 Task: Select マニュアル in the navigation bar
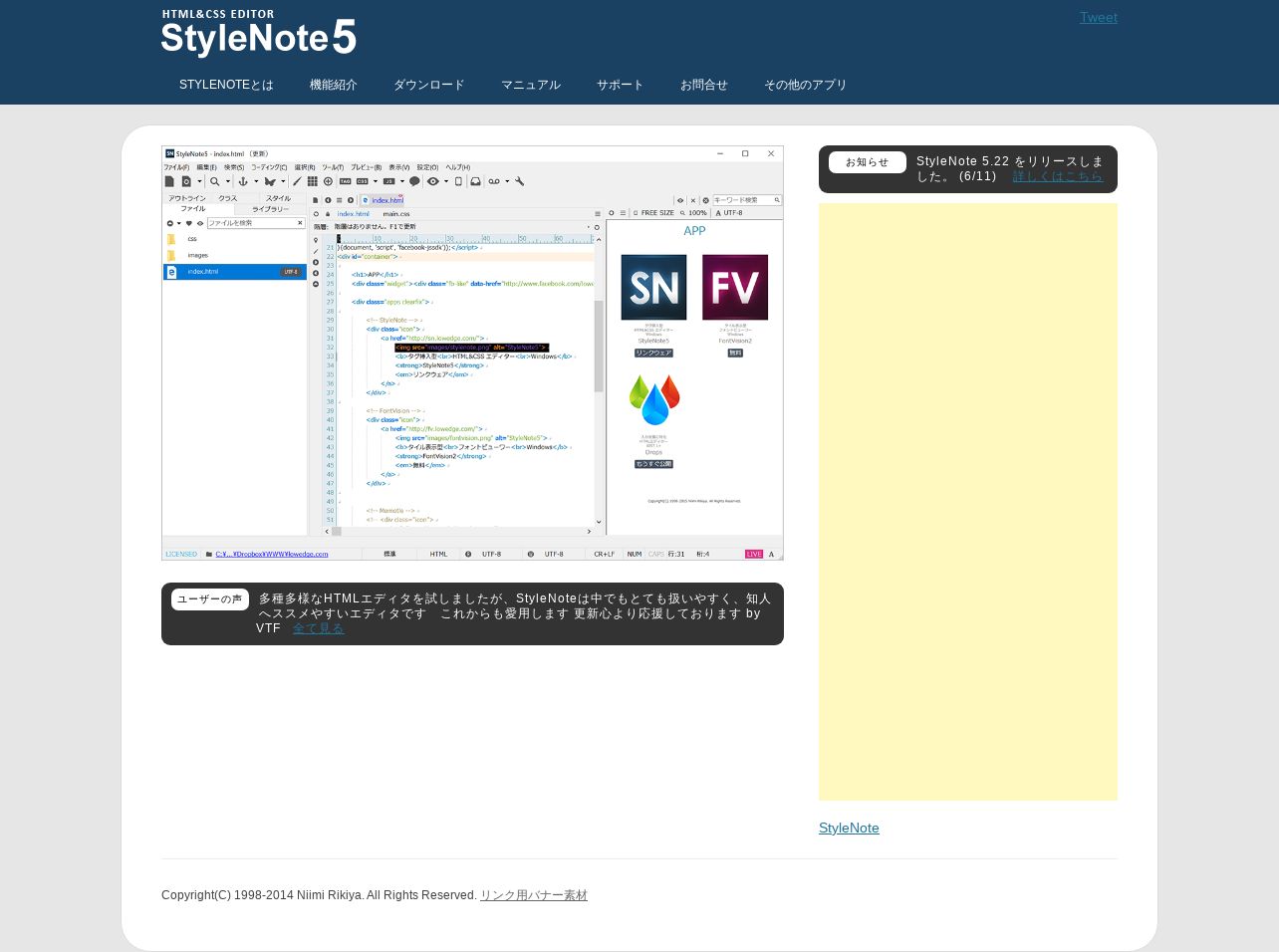[x=531, y=85]
